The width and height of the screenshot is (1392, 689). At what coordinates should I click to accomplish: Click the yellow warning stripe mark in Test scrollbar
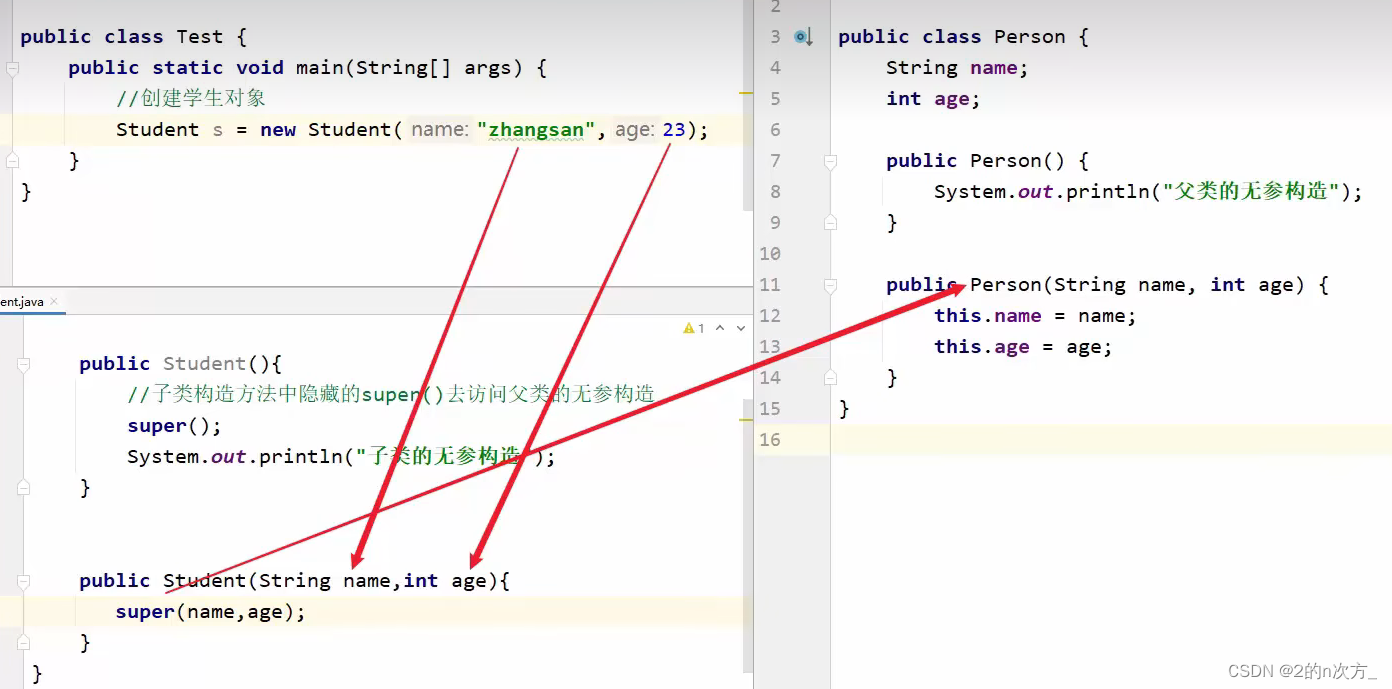pyautogui.click(x=746, y=93)
